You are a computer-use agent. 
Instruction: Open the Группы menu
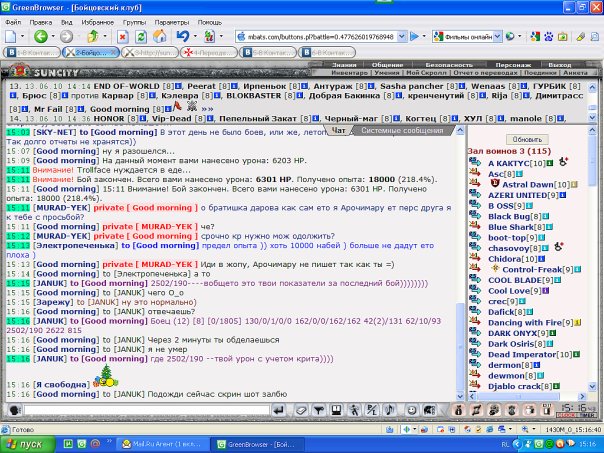[x=134, y=22]
